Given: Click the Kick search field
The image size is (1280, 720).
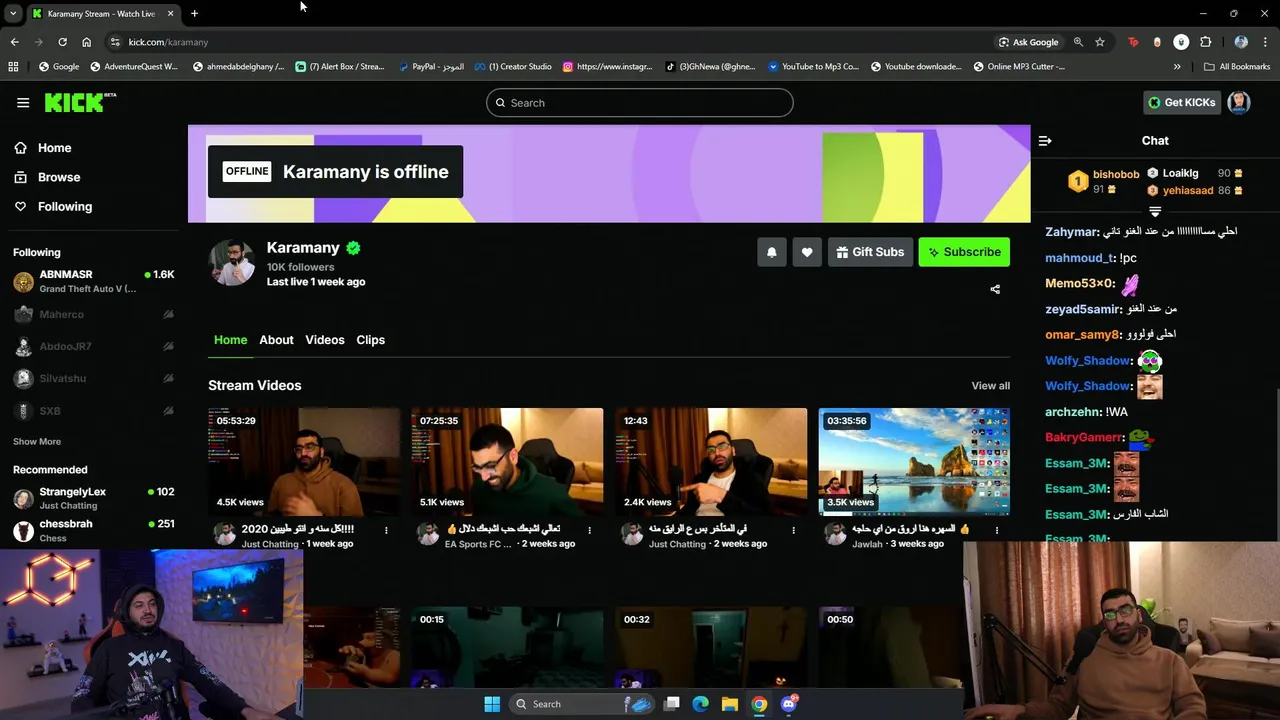Looking at the screenshot, I should (640, 103).
